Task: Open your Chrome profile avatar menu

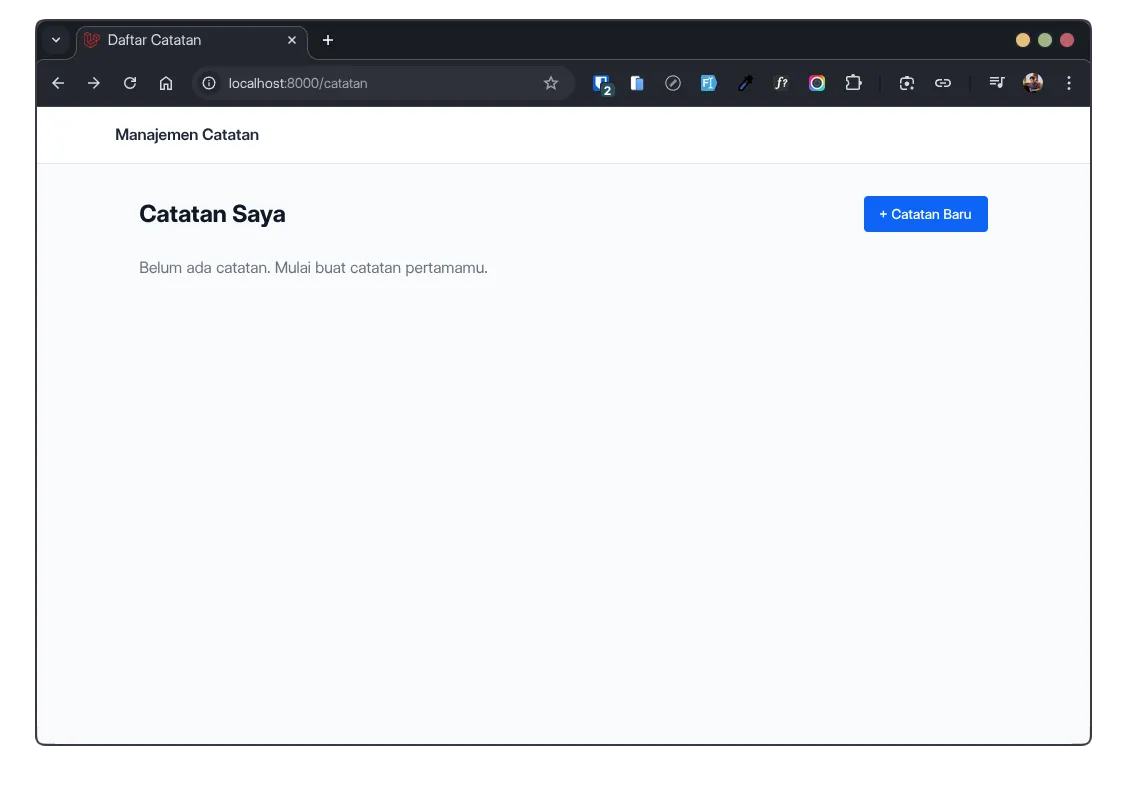Action: [x=1032, y=83]
